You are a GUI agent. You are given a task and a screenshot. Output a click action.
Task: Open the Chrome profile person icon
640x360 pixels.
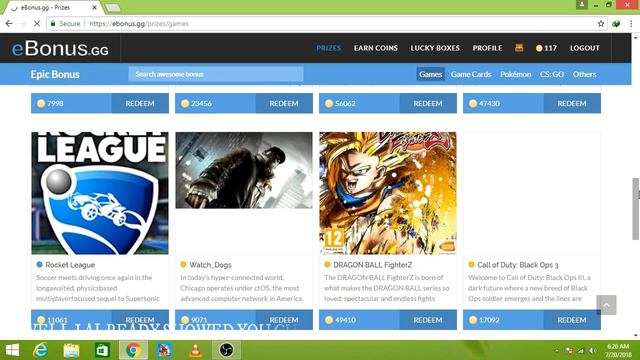(x=582, y=4)
